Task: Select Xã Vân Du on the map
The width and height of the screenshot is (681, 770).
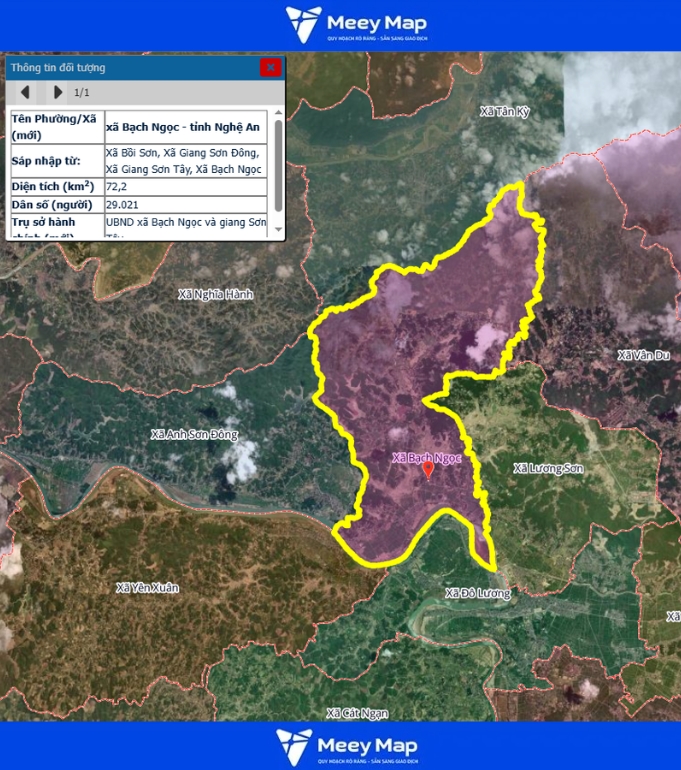Action: (643, 356)
